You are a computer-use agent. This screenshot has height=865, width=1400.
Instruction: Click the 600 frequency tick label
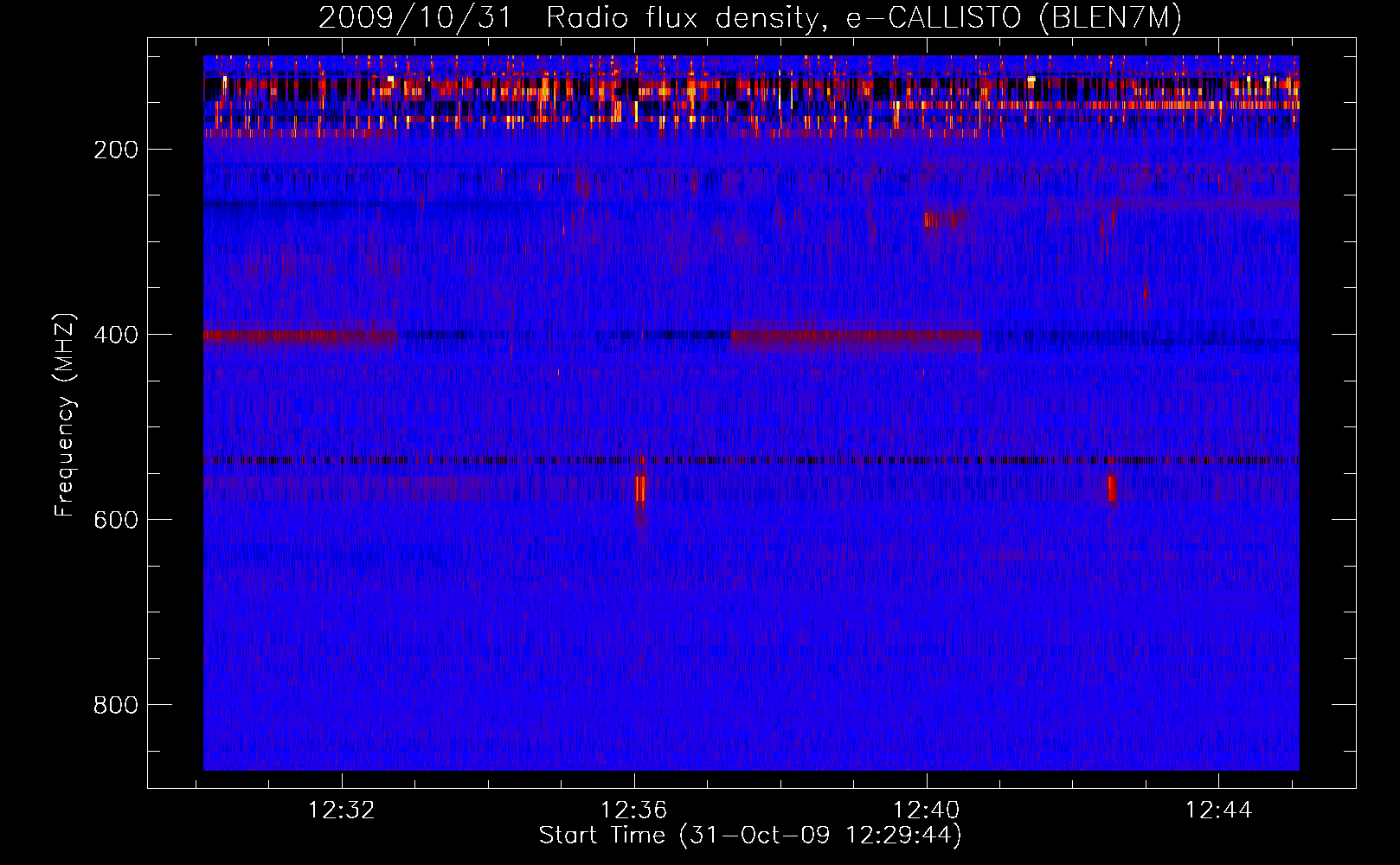coord(116,520)
